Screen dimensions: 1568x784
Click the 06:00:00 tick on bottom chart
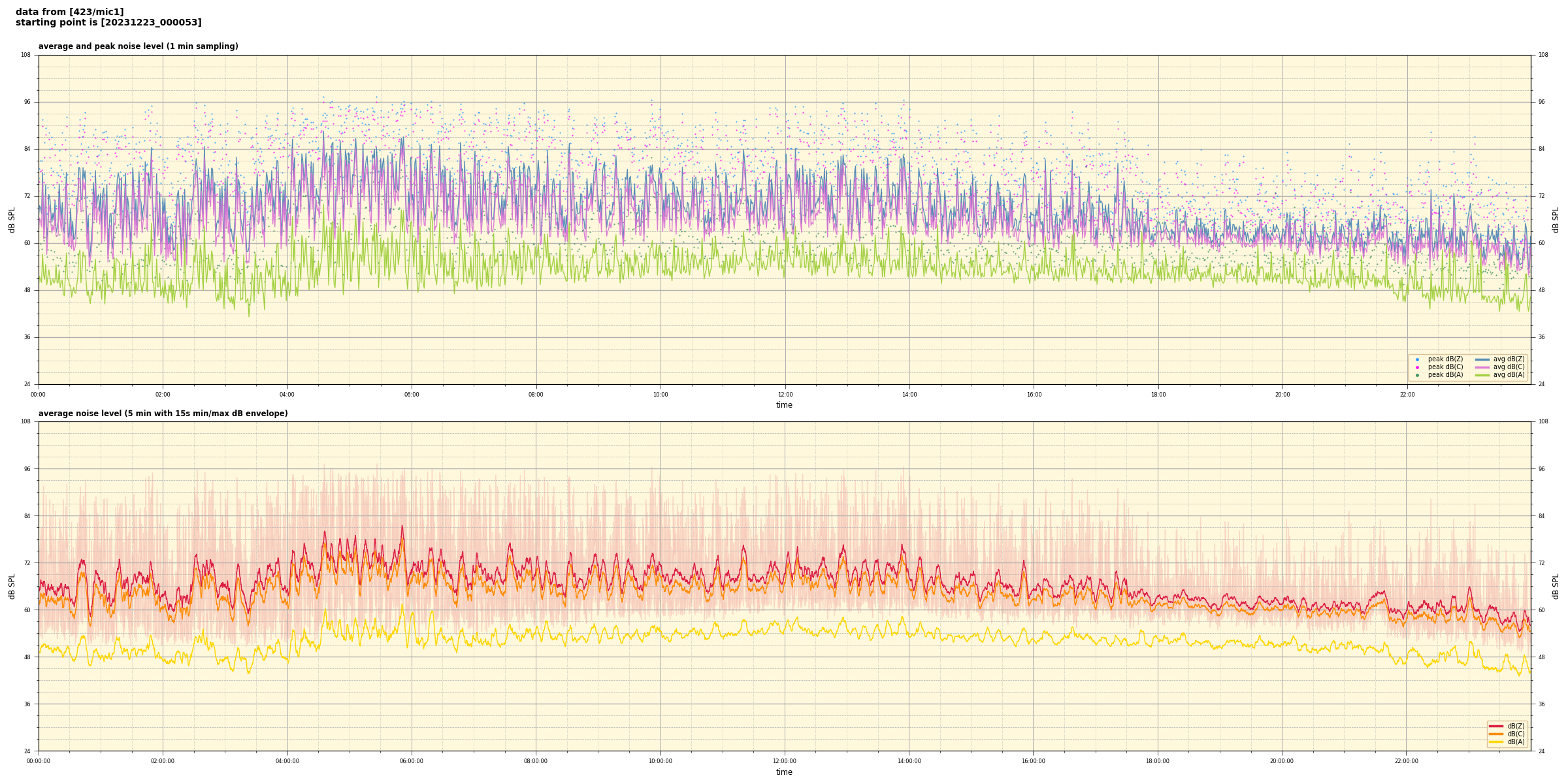tap(412, 761)
